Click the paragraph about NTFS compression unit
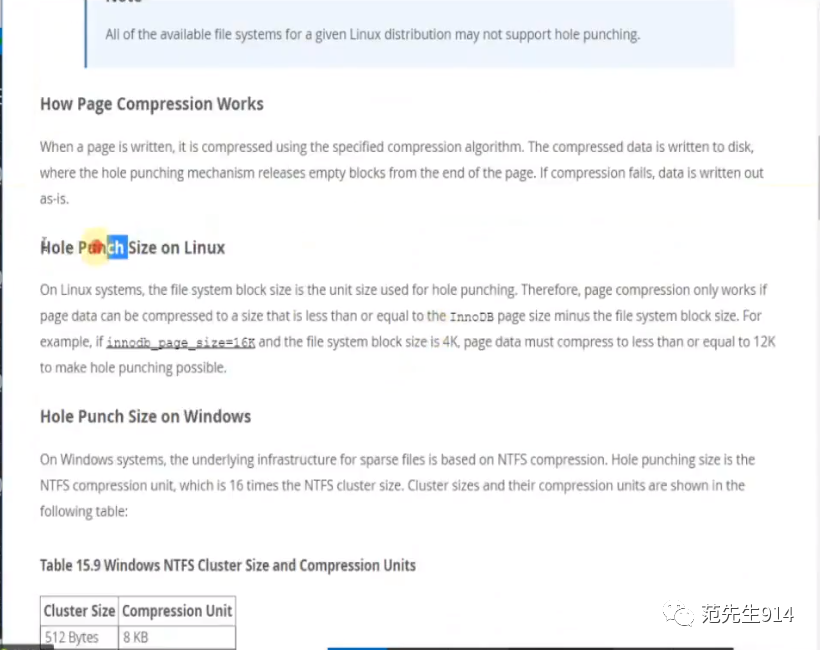Image resolution: width=820 pixels, height=650 pixels. click(x=397, y=485)
